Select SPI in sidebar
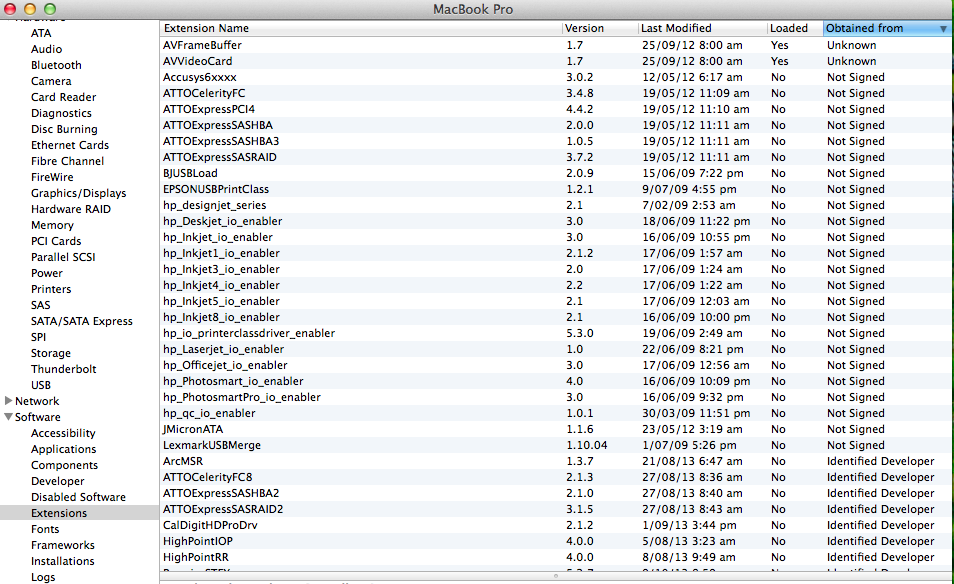The width and height of the screenshot is (954, 584). click(x=38, y=337)
